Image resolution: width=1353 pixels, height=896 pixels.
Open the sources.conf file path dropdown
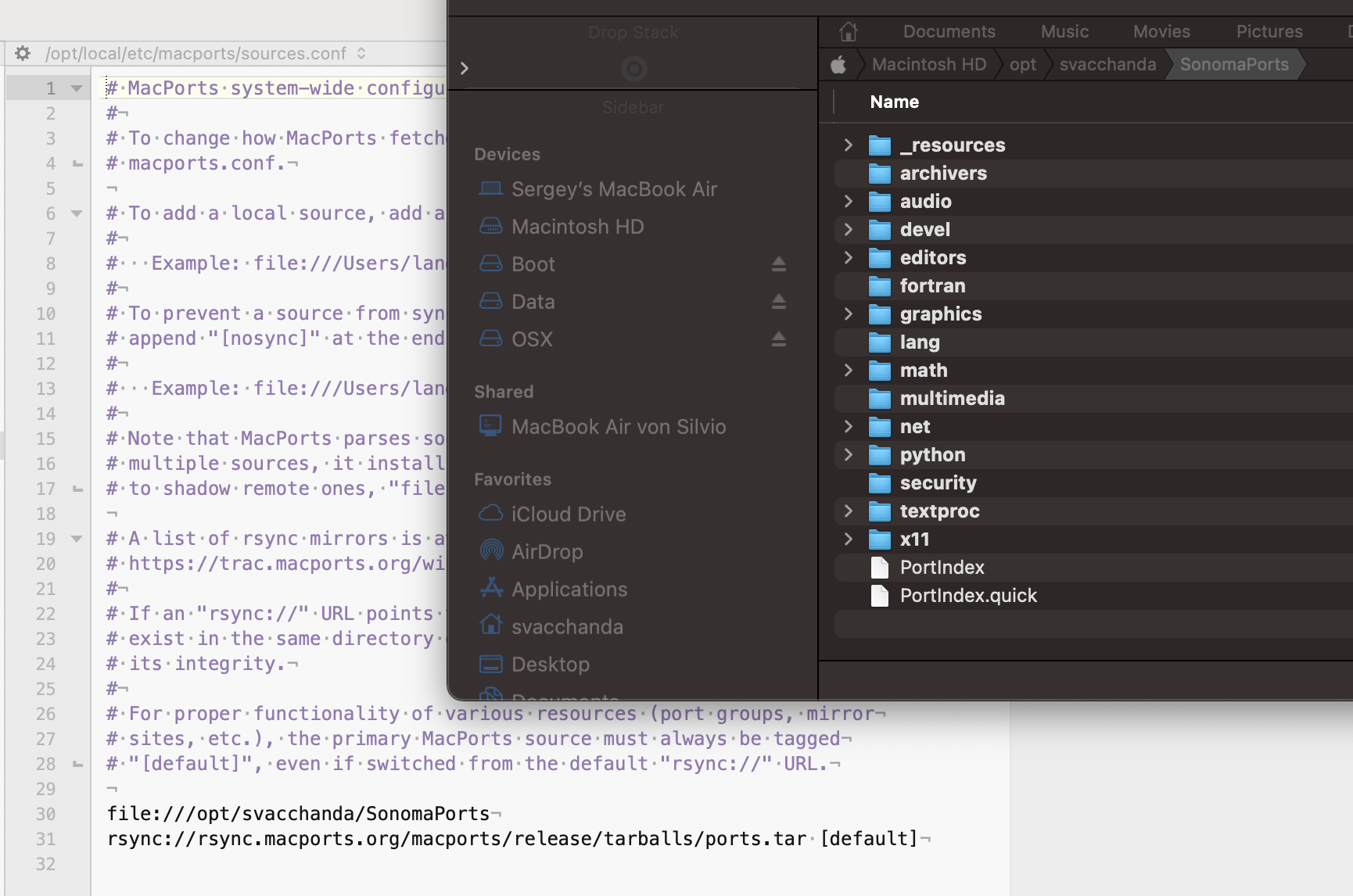[206, 53]
